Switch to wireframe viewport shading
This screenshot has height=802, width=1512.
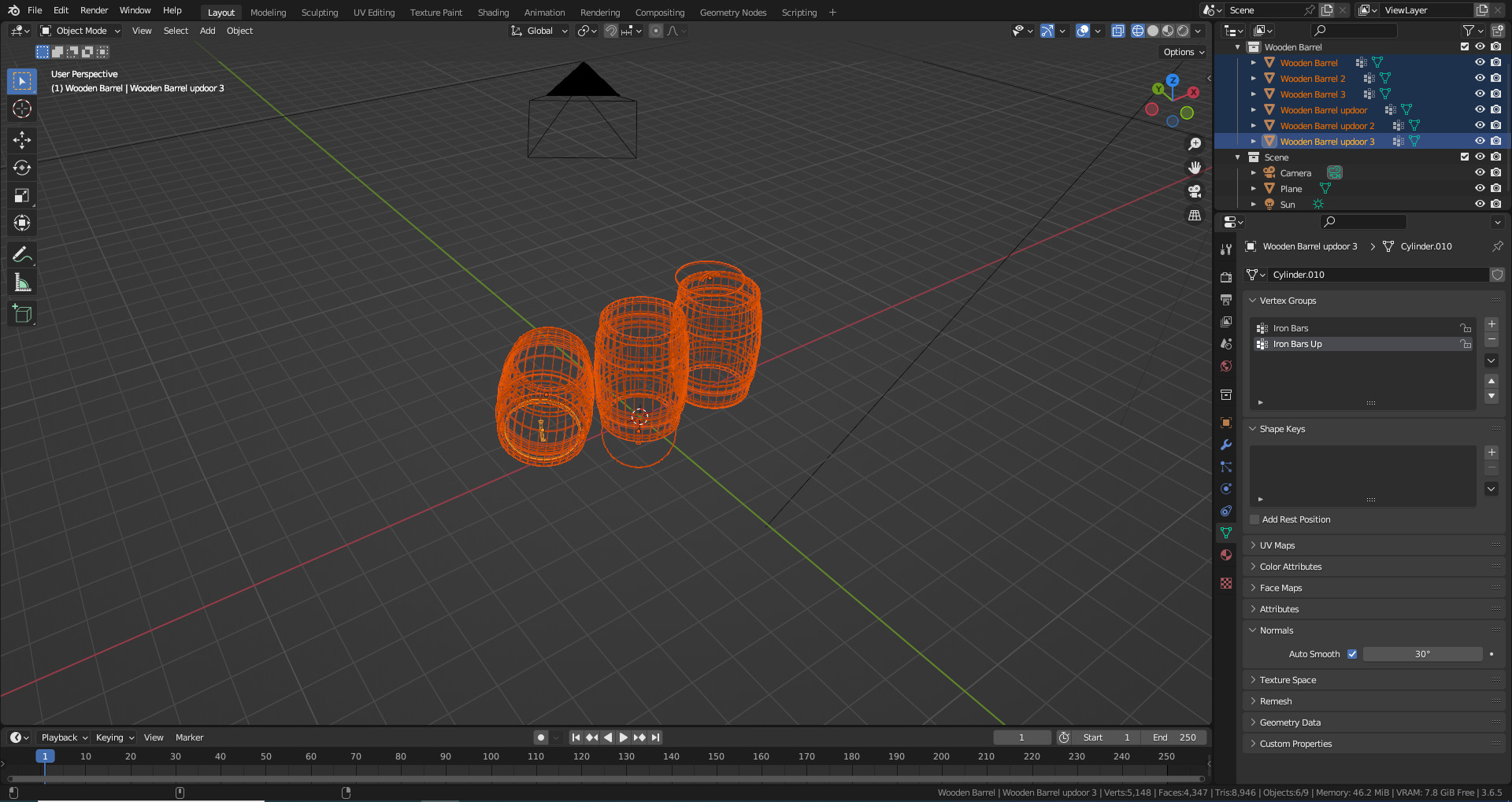(1138, 31)
